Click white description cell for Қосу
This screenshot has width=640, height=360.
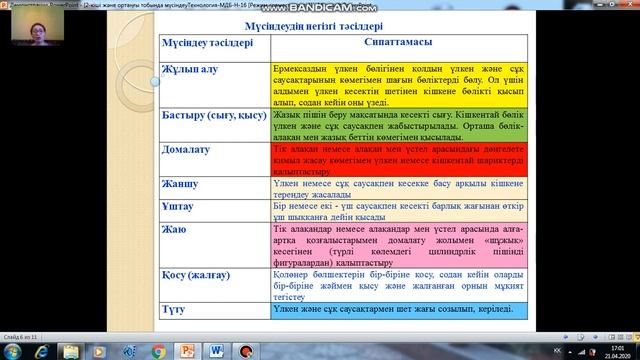pyautogui.click(x=399, y=285)
